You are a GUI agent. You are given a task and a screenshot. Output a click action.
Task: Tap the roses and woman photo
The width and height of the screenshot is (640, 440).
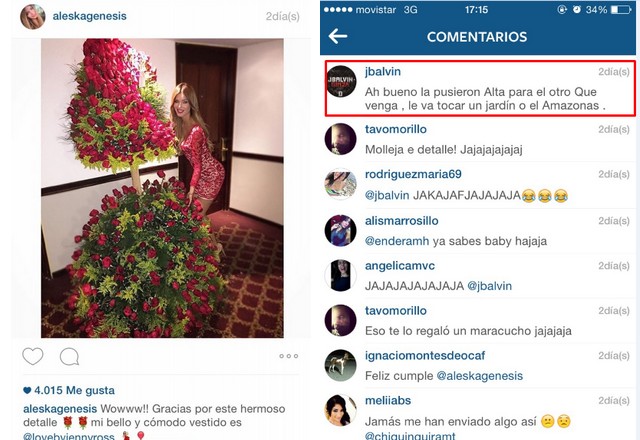point(162,188)
